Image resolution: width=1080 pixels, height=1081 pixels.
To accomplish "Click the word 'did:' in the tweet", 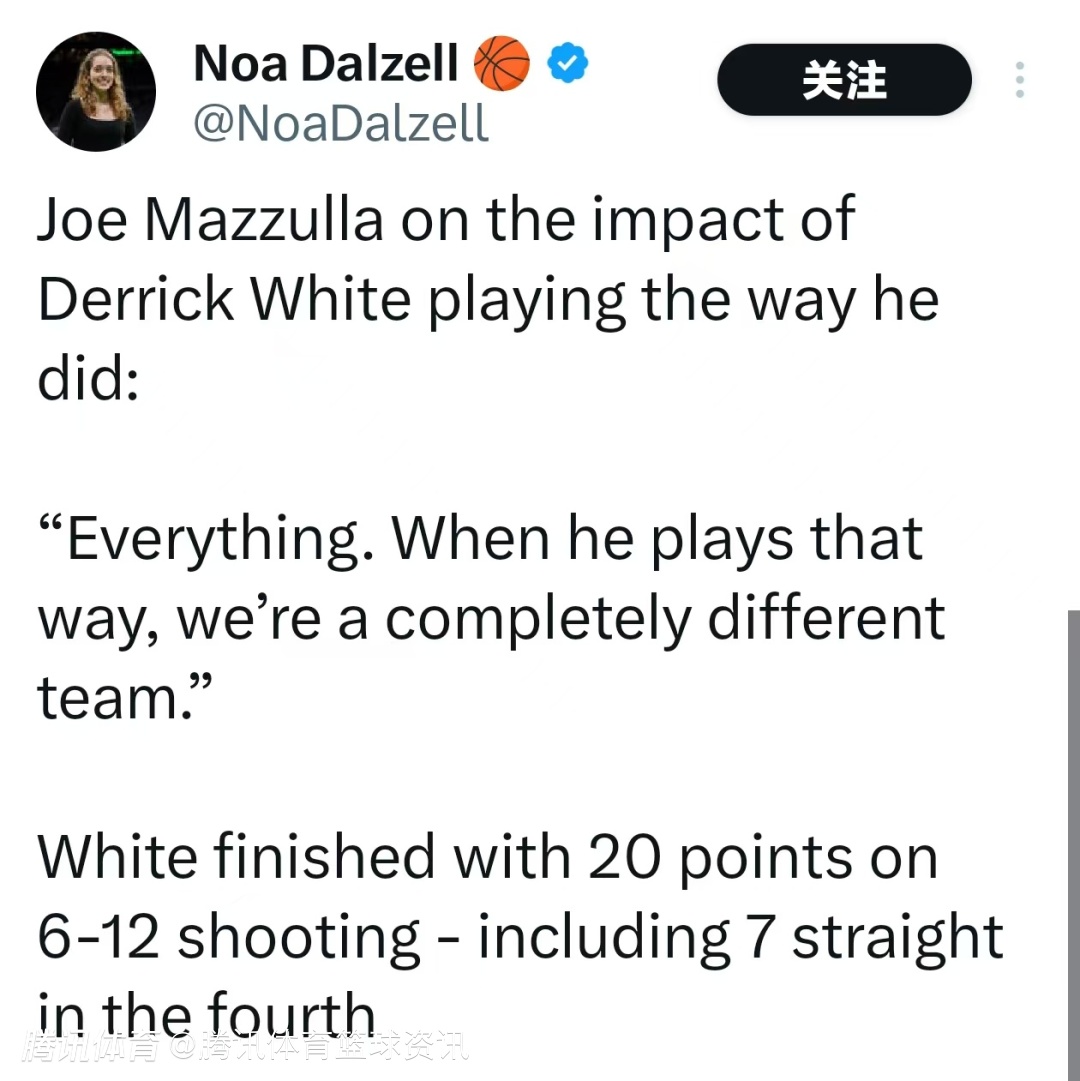I will (x=88, y=378).
